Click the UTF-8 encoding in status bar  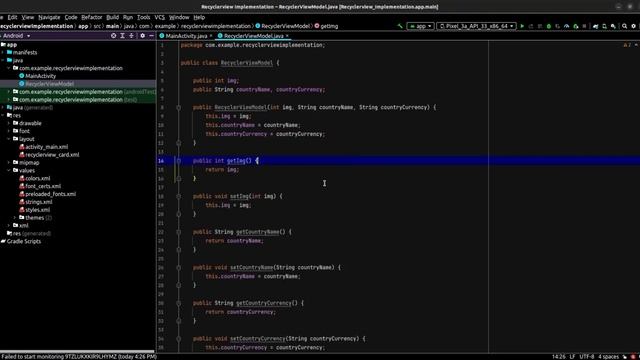coord(587,357)
